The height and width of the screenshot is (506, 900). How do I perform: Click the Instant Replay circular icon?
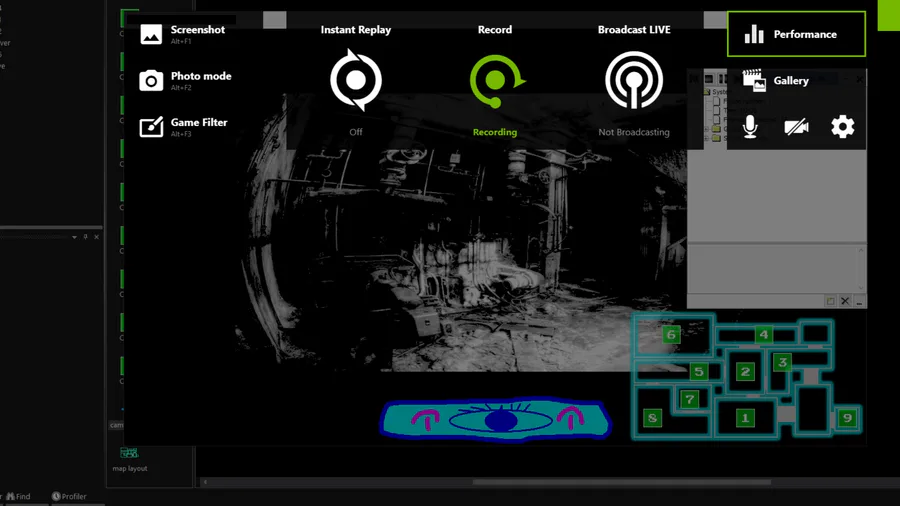pos(356,80)
